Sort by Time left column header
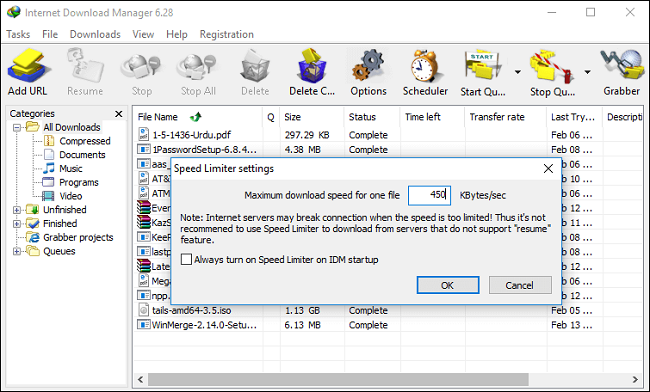Image resolution: width=650 pixels, height=392 pixels. pos(432,117)
